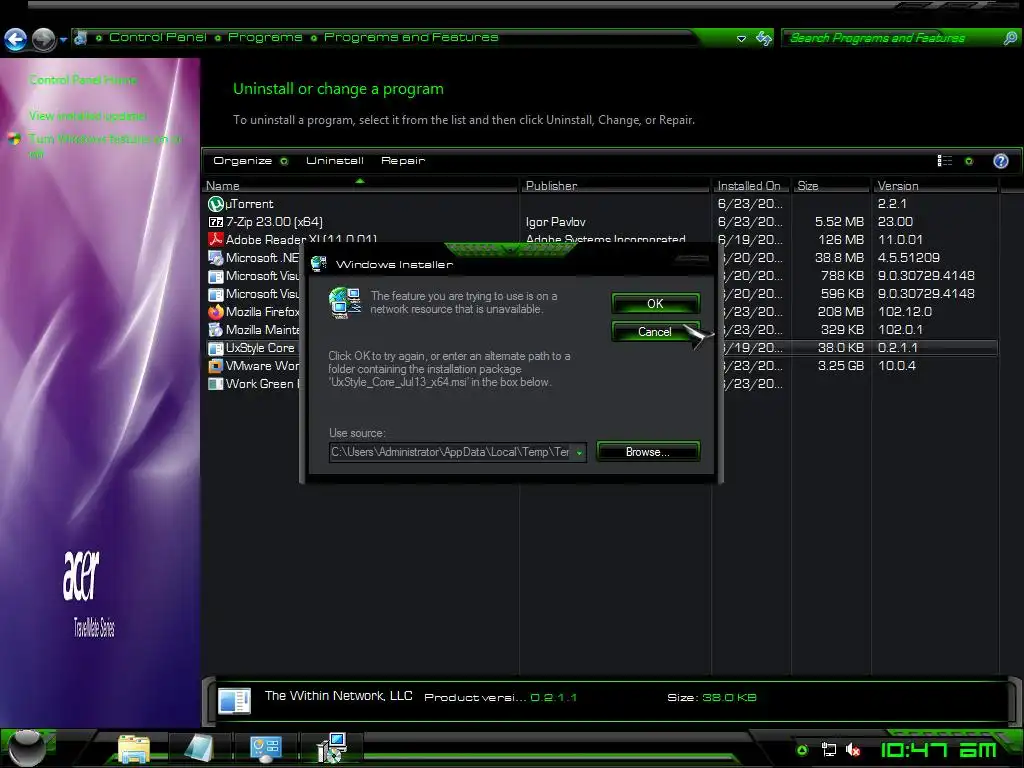Sort by Size column header
Screen dimensions: 1024x768
click(831, 185)
